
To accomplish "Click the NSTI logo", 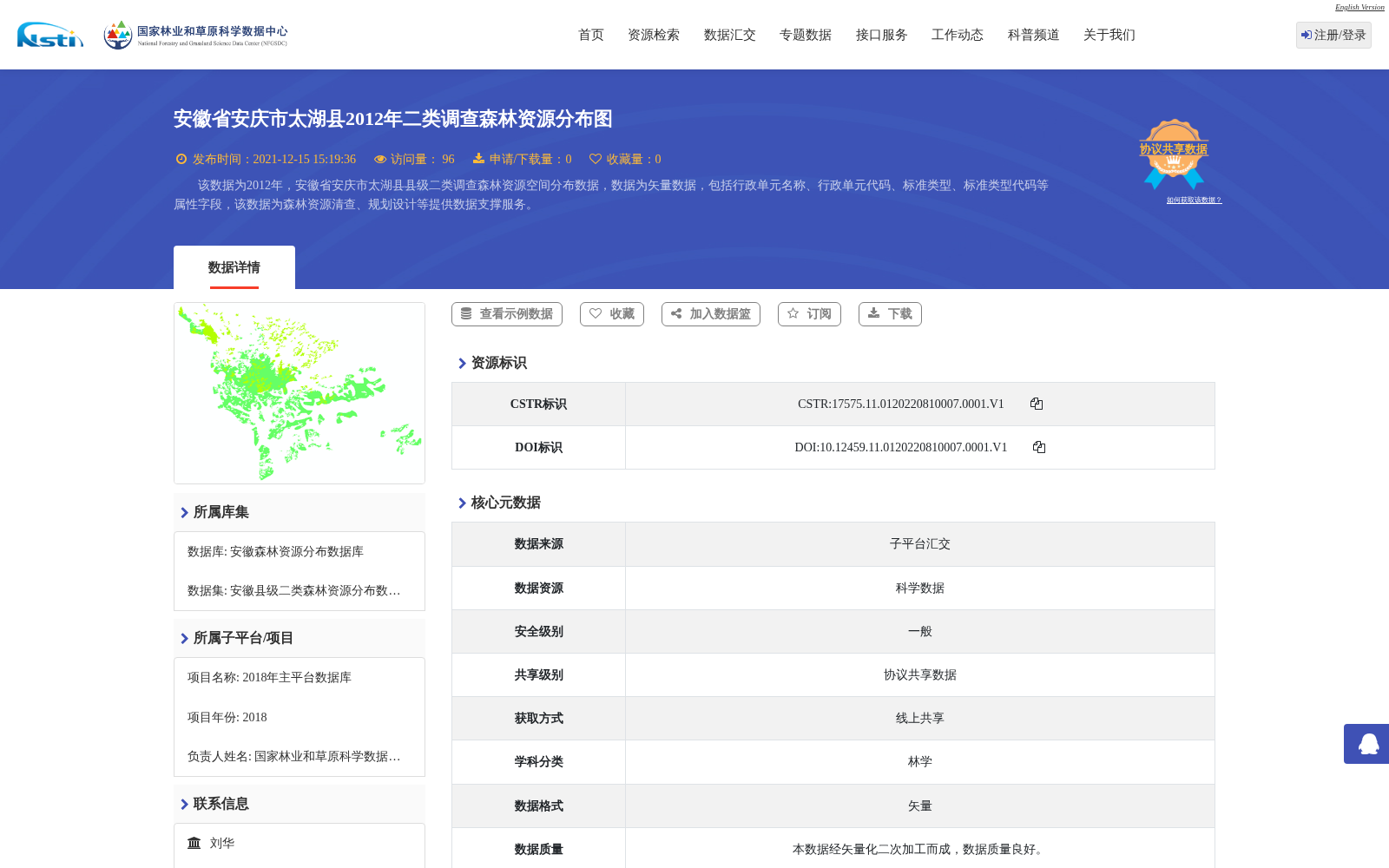I will [x=50, y=35].
